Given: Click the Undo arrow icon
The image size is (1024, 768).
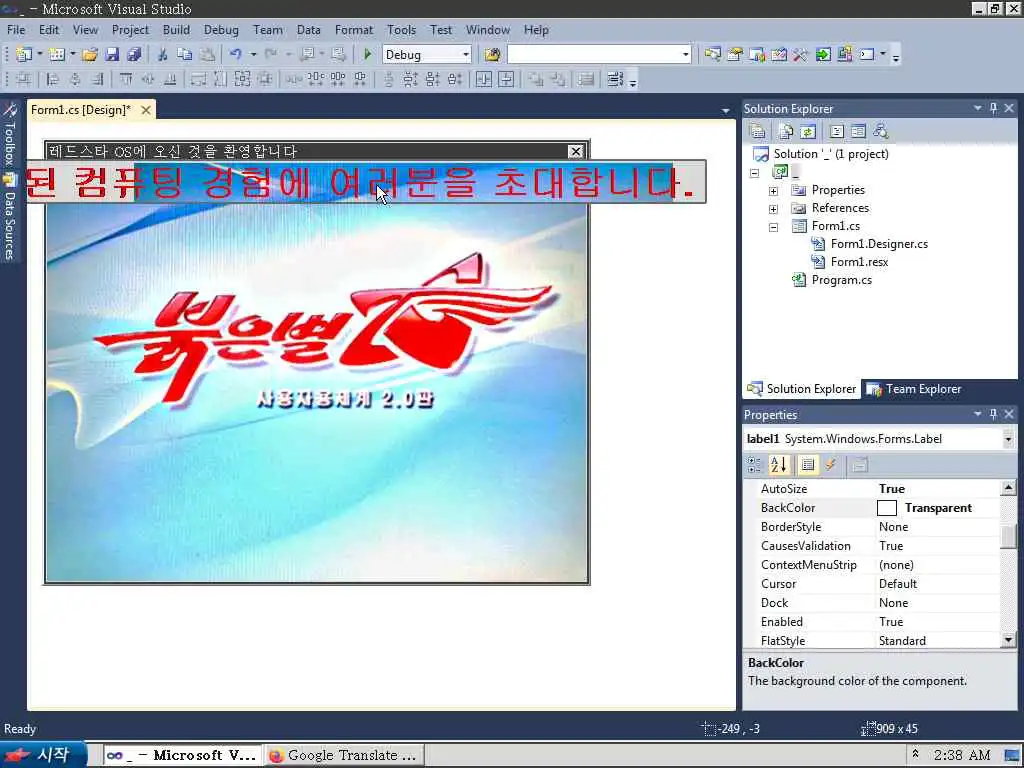Looking at the screenshot, I should click(x=236, y=55).
